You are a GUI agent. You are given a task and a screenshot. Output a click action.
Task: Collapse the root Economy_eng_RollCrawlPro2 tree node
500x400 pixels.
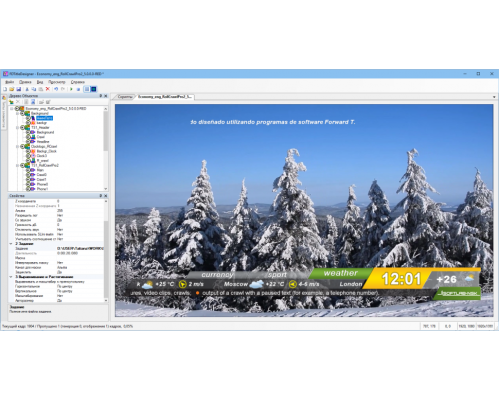click(12, 109)
